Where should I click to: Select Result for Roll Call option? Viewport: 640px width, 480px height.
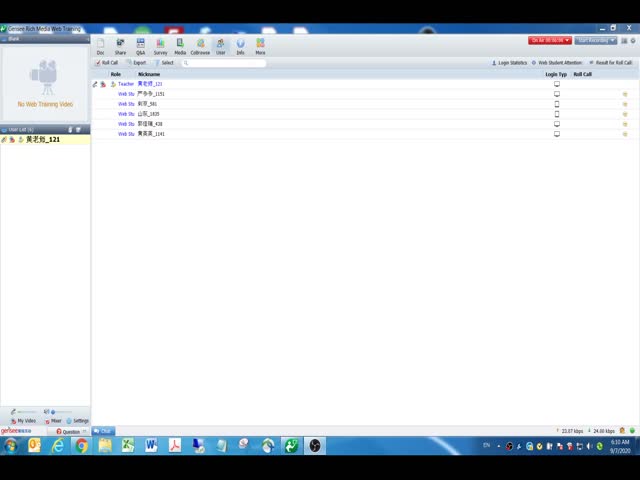(611, 63)
